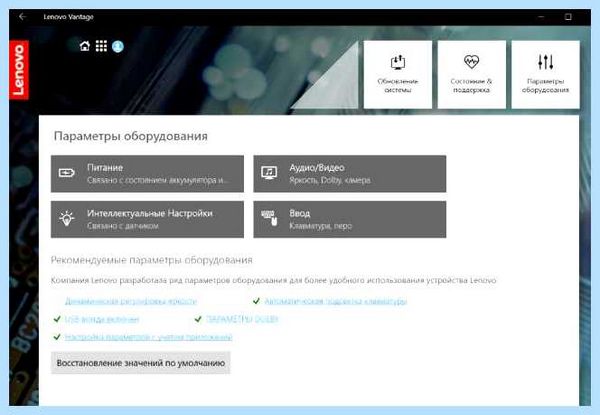Click the Параметры оборудования page heading
Viewport: 600px width, 415px height.
tap(130, 136)
